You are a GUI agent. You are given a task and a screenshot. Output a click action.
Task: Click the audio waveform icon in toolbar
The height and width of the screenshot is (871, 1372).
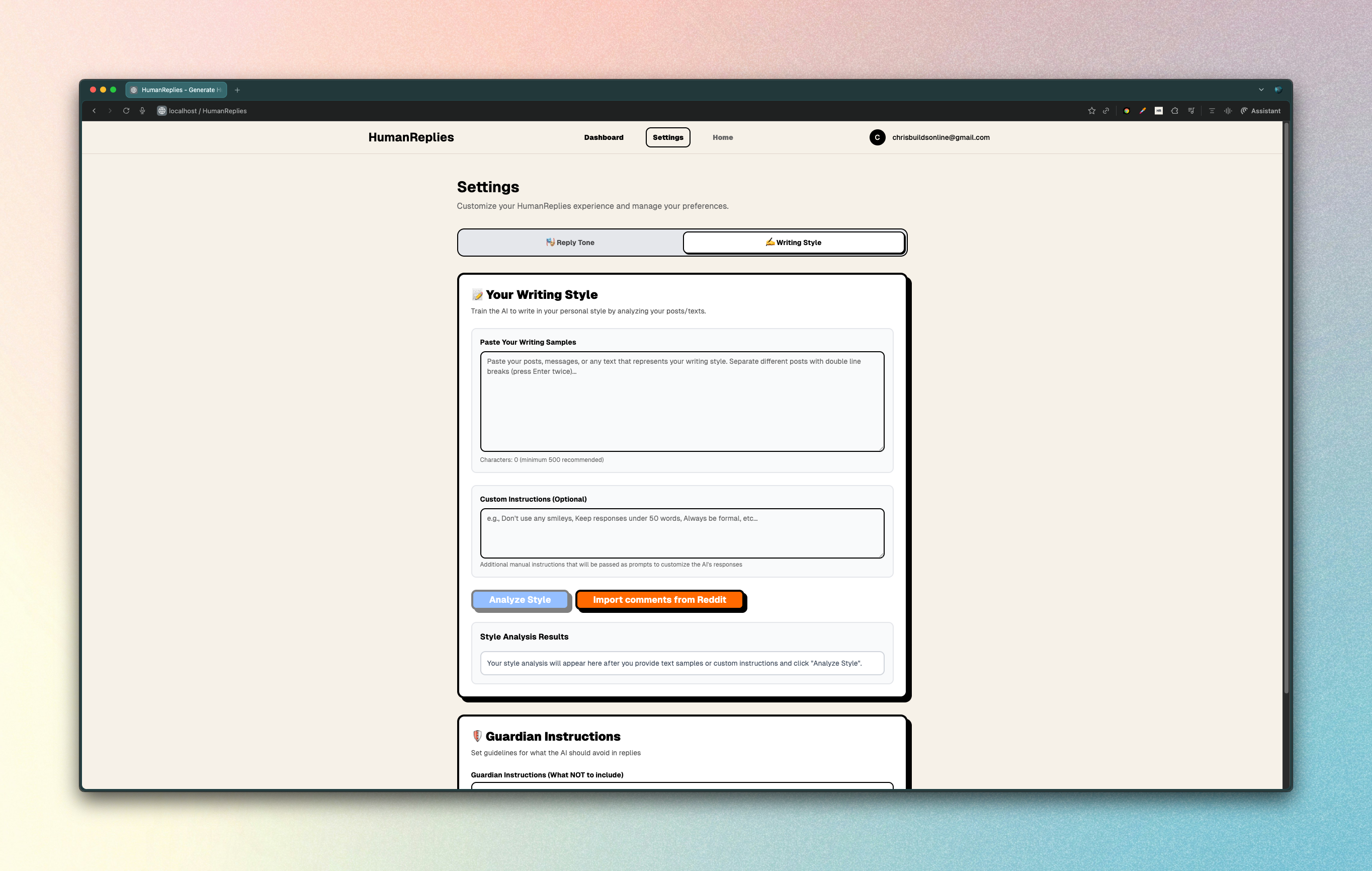pyautogui.click(x=1228, y=111)
